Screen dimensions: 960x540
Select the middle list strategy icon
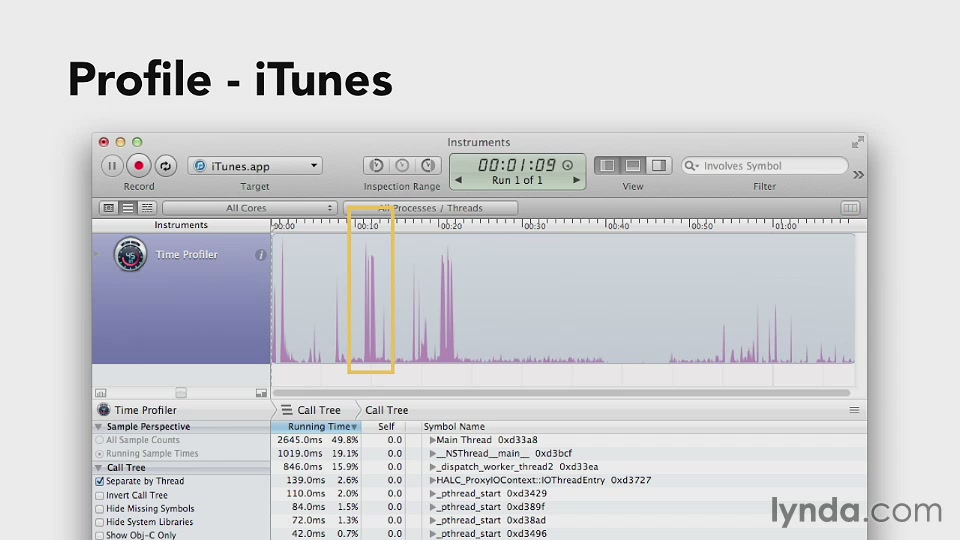click(x=128, y=208)
